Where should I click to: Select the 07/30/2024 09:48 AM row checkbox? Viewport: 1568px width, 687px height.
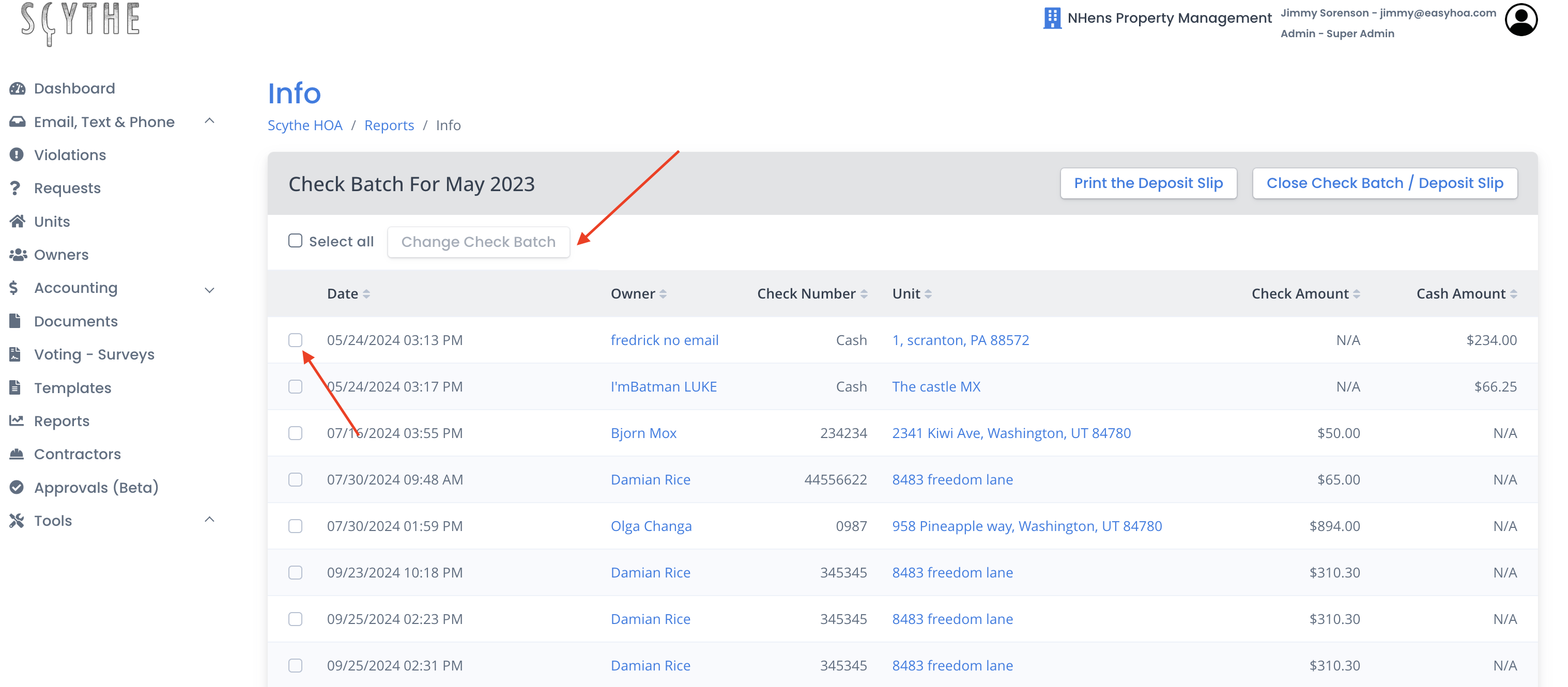pos(295,479)
